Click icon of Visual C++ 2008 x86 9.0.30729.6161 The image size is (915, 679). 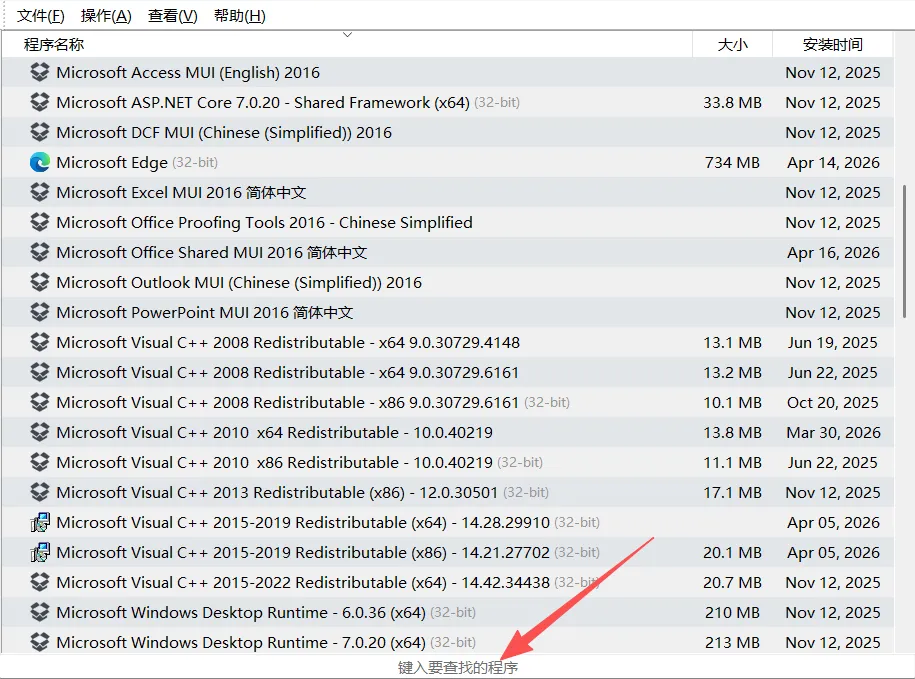(x=40, y=402)
